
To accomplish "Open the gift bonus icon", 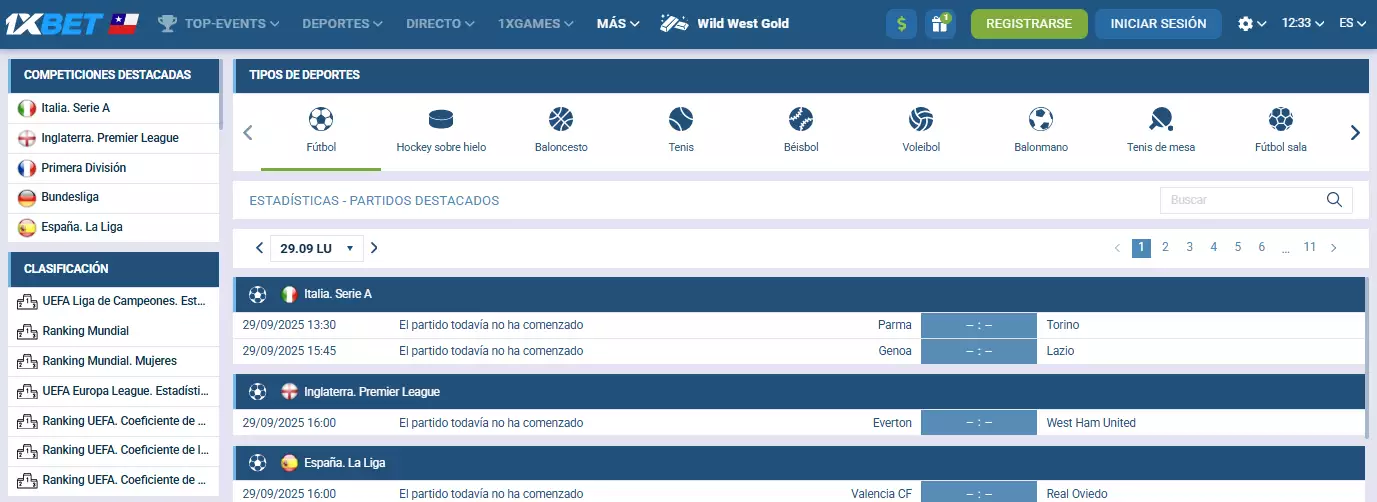I will point(939,24).
